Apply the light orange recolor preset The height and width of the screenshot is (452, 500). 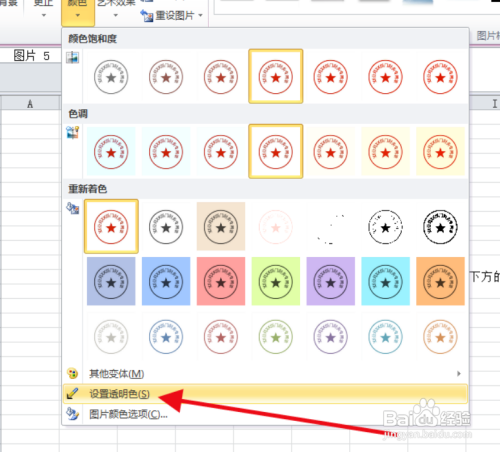click(x=440, y=336)
